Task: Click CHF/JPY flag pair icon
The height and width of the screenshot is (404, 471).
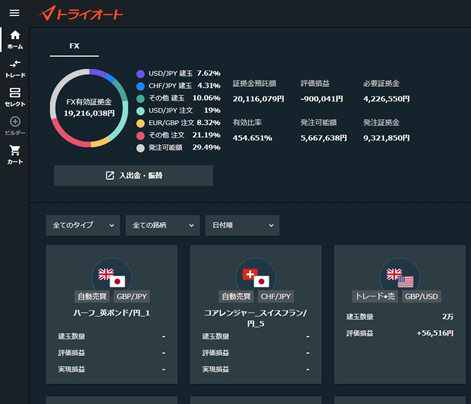Action: pos(256,277)
